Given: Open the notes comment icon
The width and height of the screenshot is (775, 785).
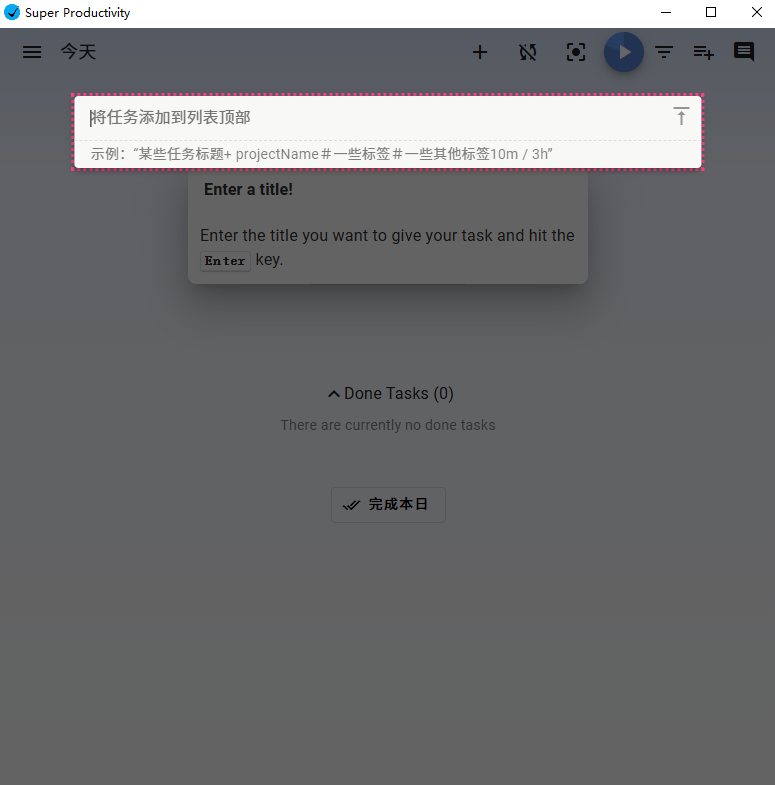Looking at the screenshot, I should 744,52.
